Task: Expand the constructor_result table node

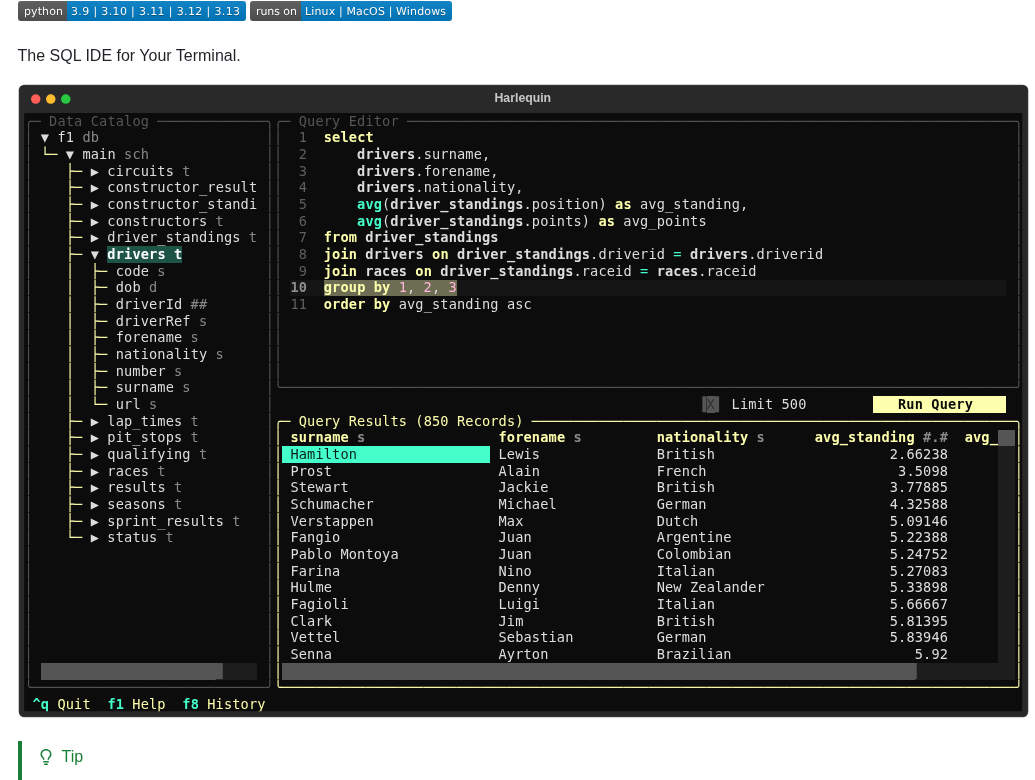Action: 95,188
